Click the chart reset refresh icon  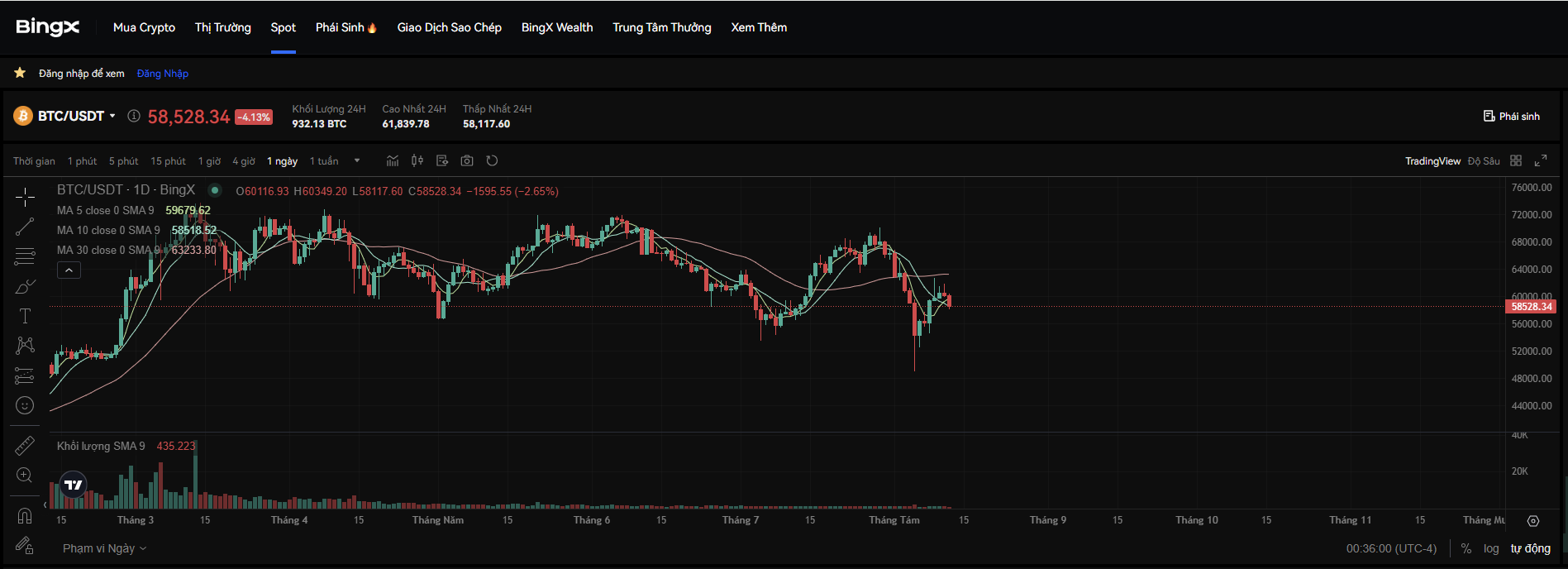pyautogui.click(x=492, y=160)
